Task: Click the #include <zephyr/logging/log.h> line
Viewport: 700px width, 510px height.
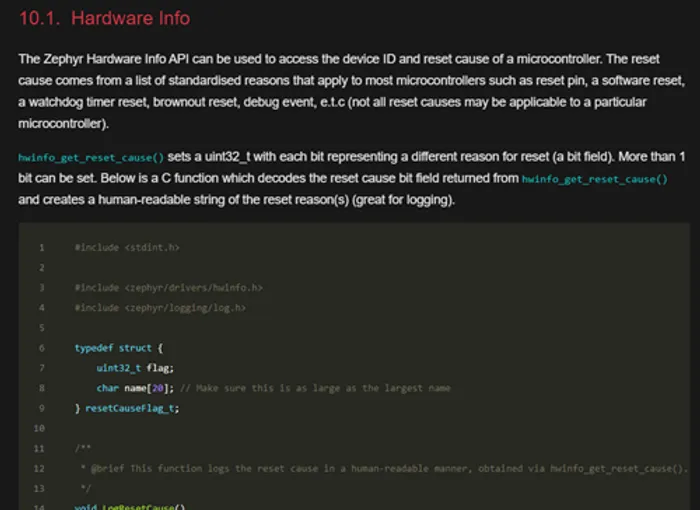Action: click(x=160, y=308)
